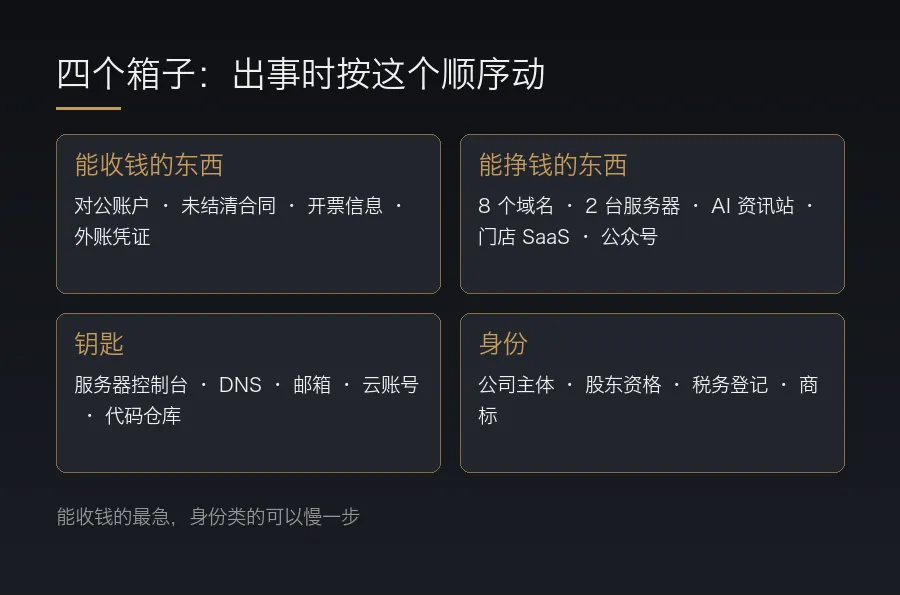Click 股东资格 item text

click(x=623, y=384)
